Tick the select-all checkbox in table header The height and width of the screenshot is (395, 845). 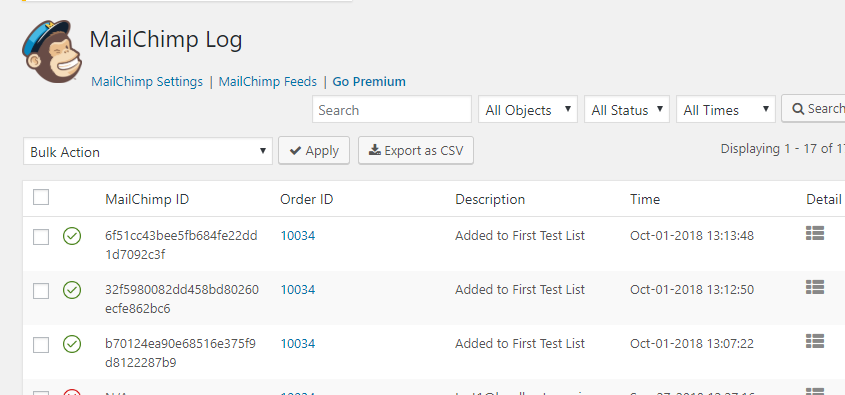point(41,197)
